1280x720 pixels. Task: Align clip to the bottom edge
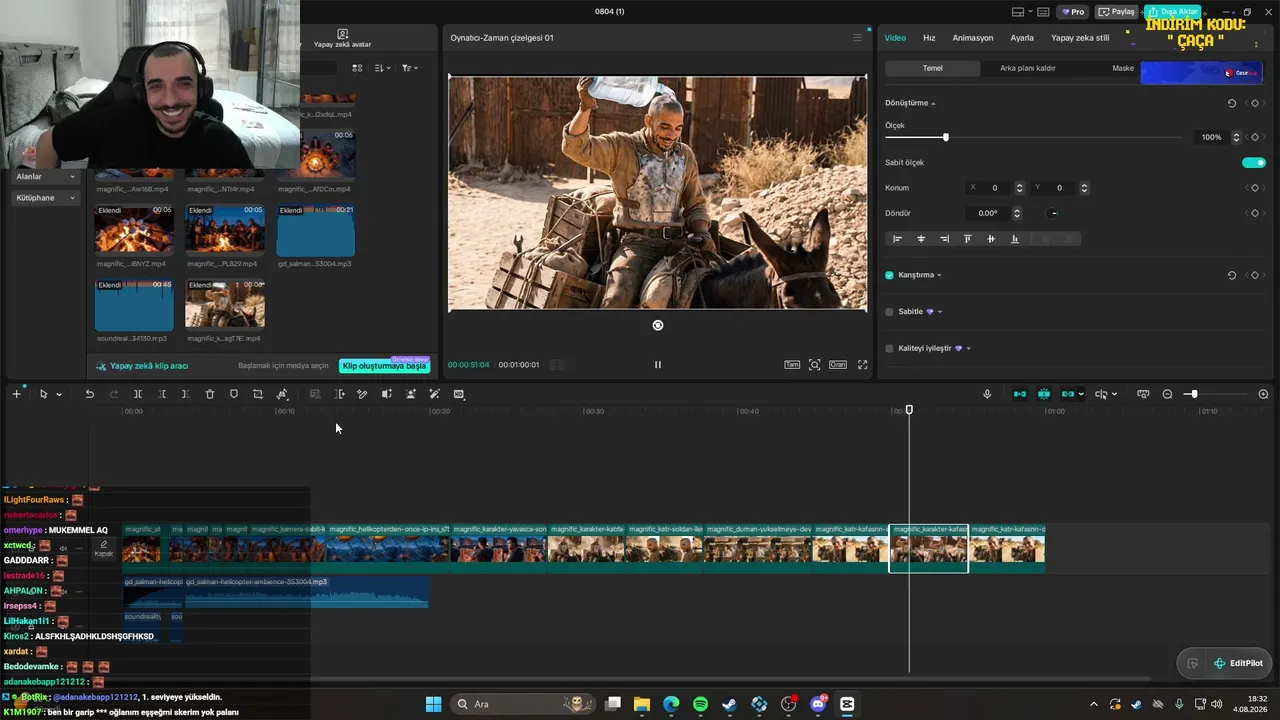(x=1015, y=239)
